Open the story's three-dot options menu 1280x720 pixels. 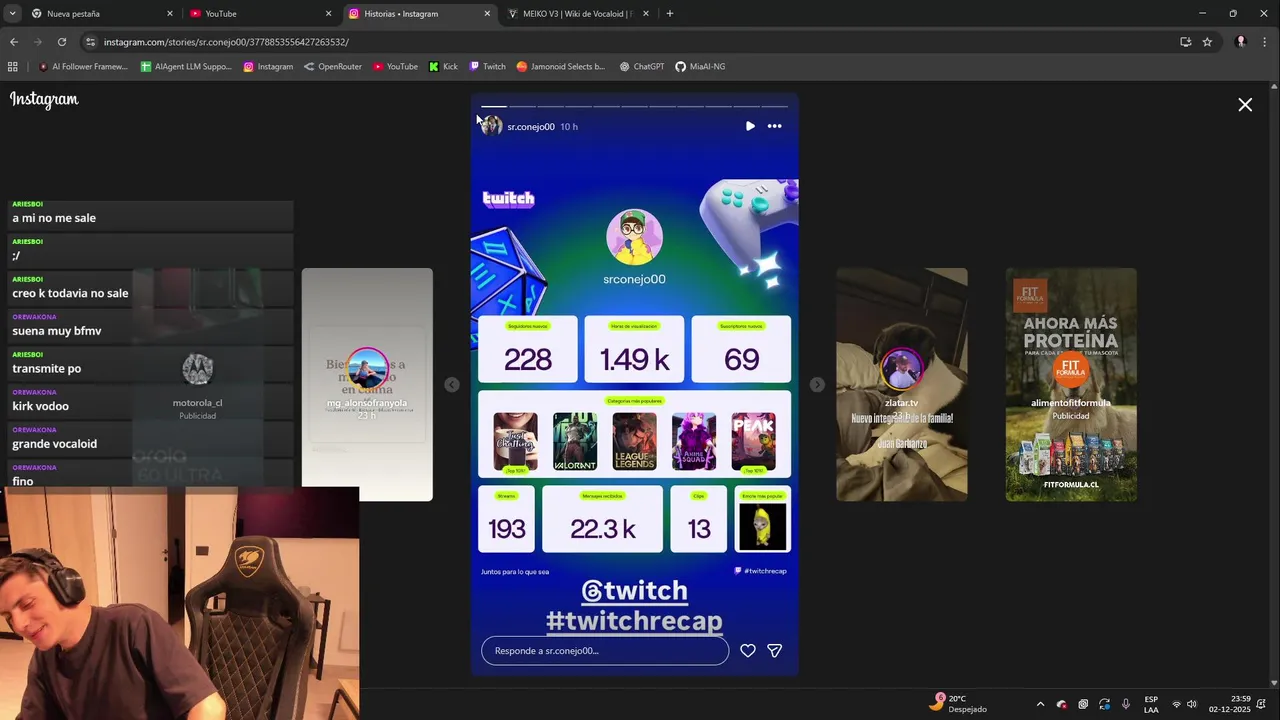[774, 126]
